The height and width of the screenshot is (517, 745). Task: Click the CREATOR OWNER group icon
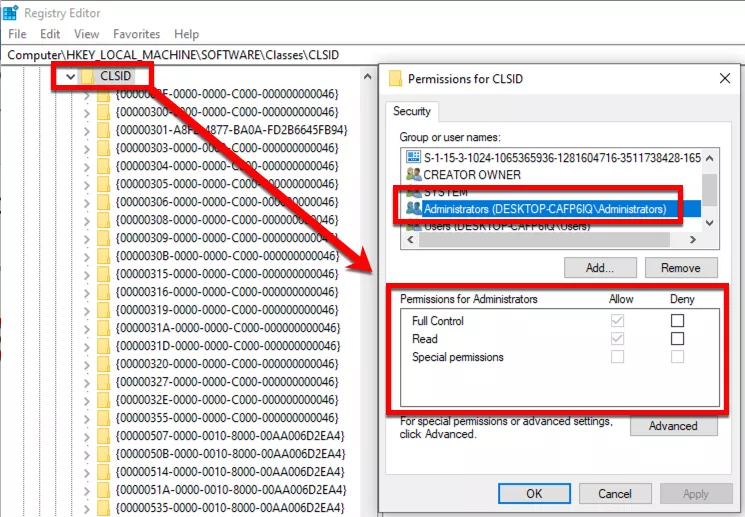pos(413,174)
